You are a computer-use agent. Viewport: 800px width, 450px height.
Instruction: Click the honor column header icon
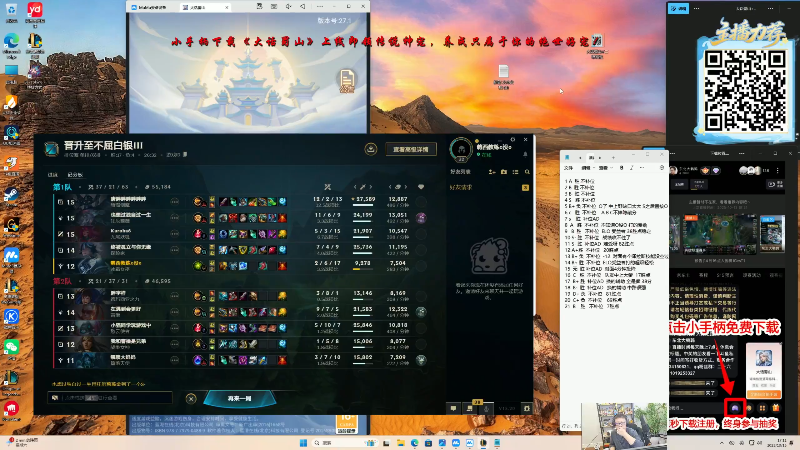[x=421, y=187]
